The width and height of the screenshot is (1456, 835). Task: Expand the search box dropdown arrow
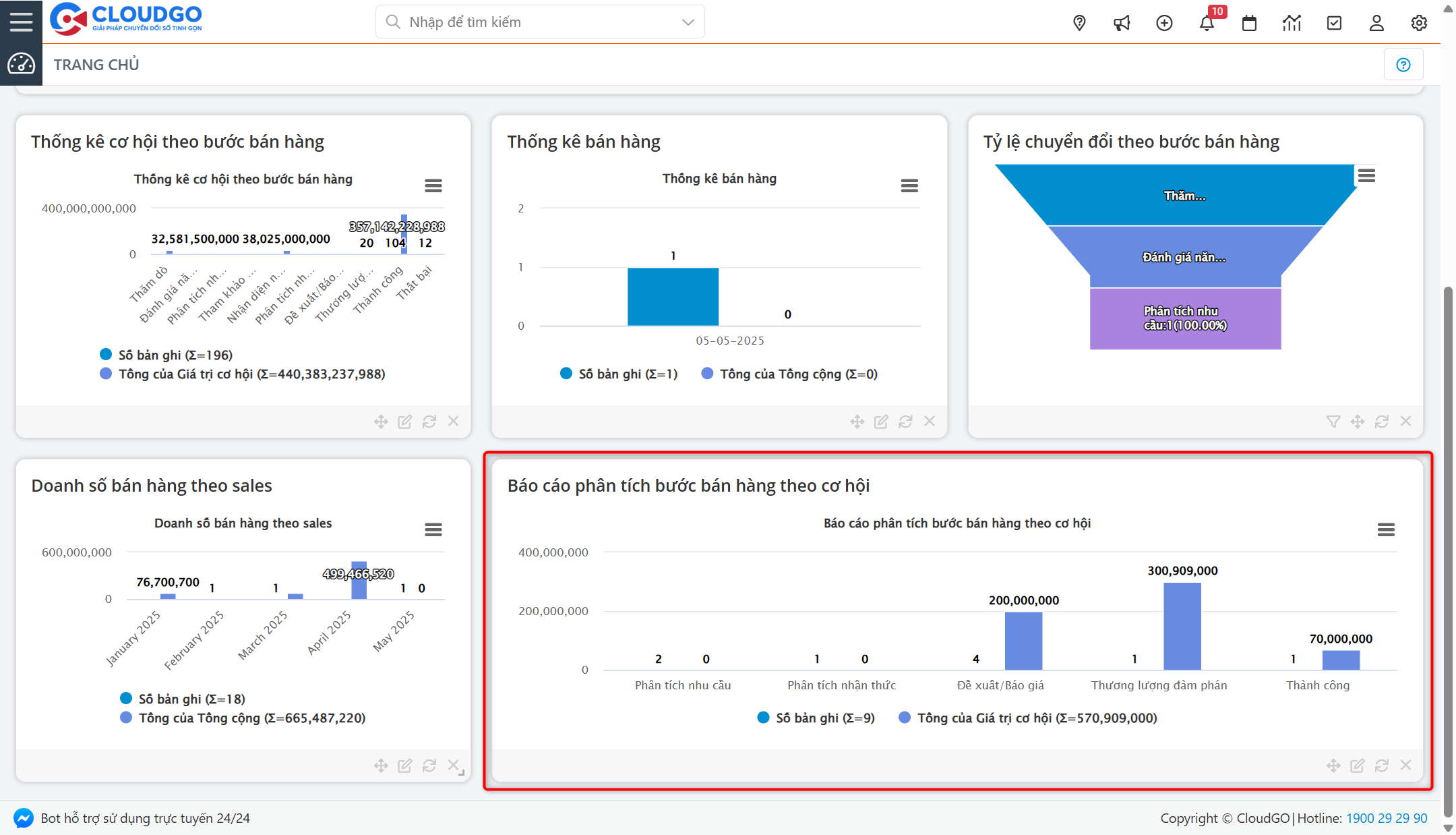pyautogui.click(x=688, y=22)
